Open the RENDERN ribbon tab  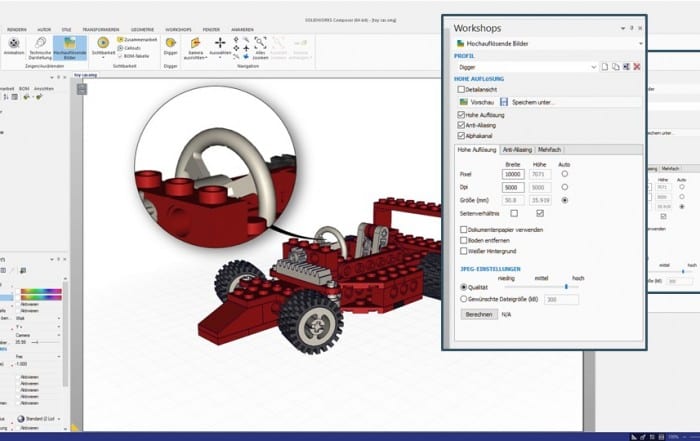coord(17,29)
